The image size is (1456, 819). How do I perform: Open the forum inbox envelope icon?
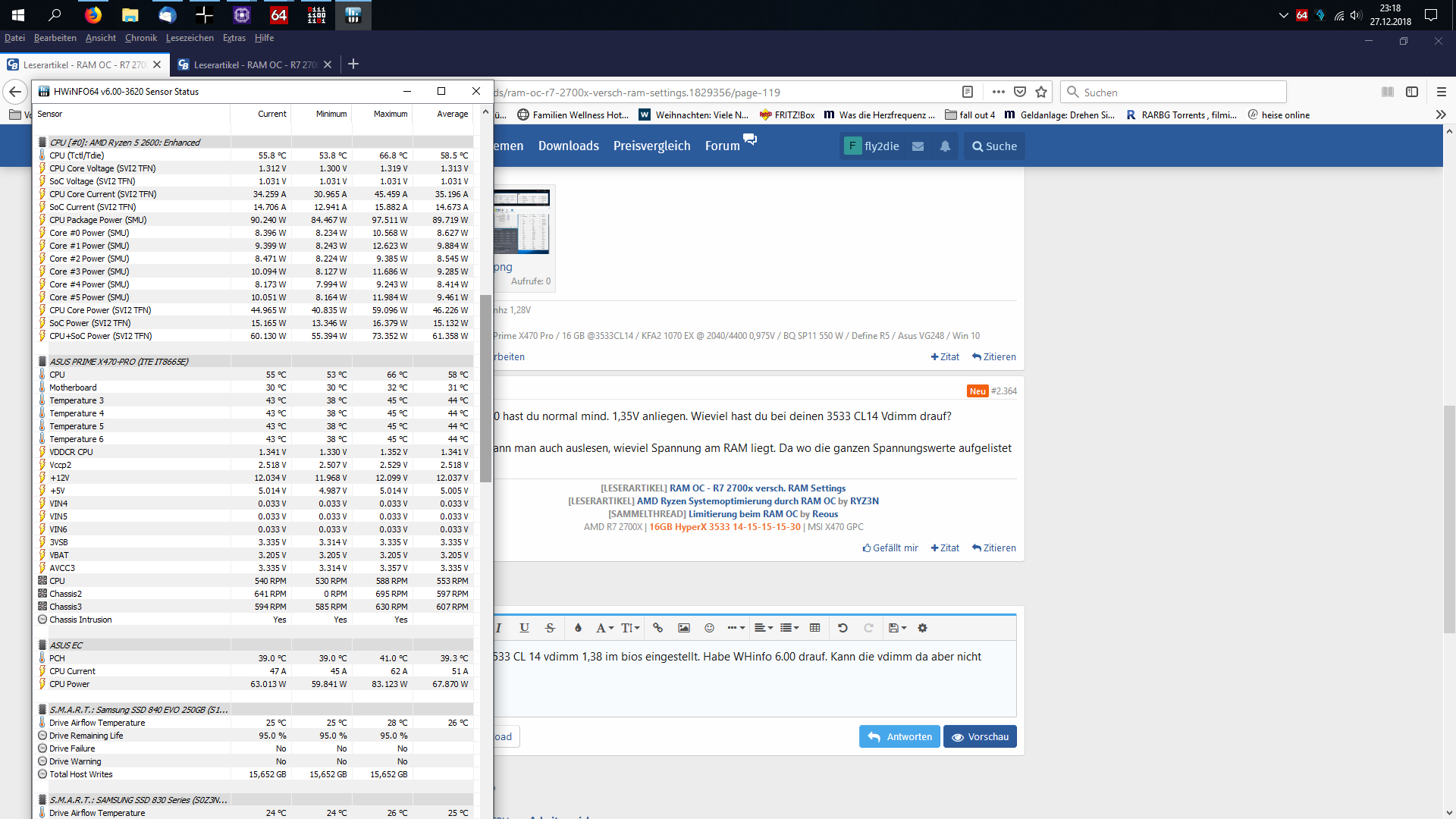coord(918,146)
